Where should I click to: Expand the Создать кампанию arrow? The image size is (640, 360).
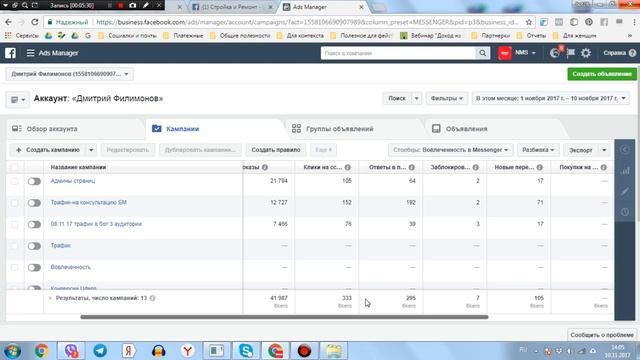tap(91, 150)
